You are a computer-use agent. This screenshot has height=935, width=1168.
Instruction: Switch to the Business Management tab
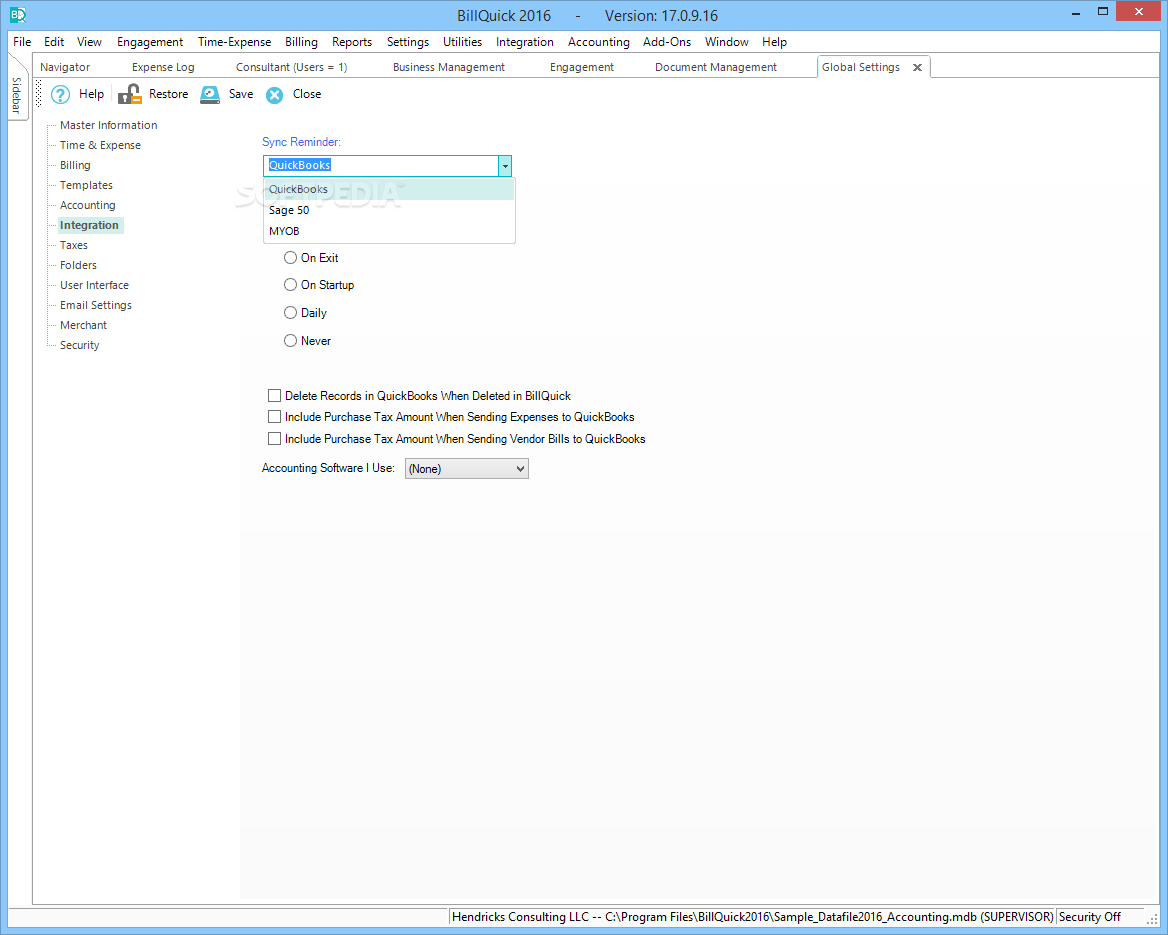449,67
